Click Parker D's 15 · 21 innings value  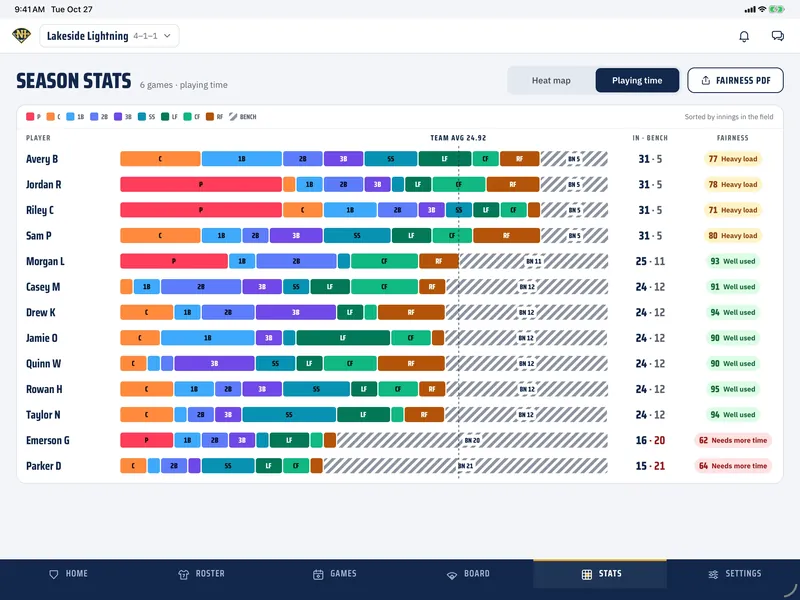[x=650, y=465]
